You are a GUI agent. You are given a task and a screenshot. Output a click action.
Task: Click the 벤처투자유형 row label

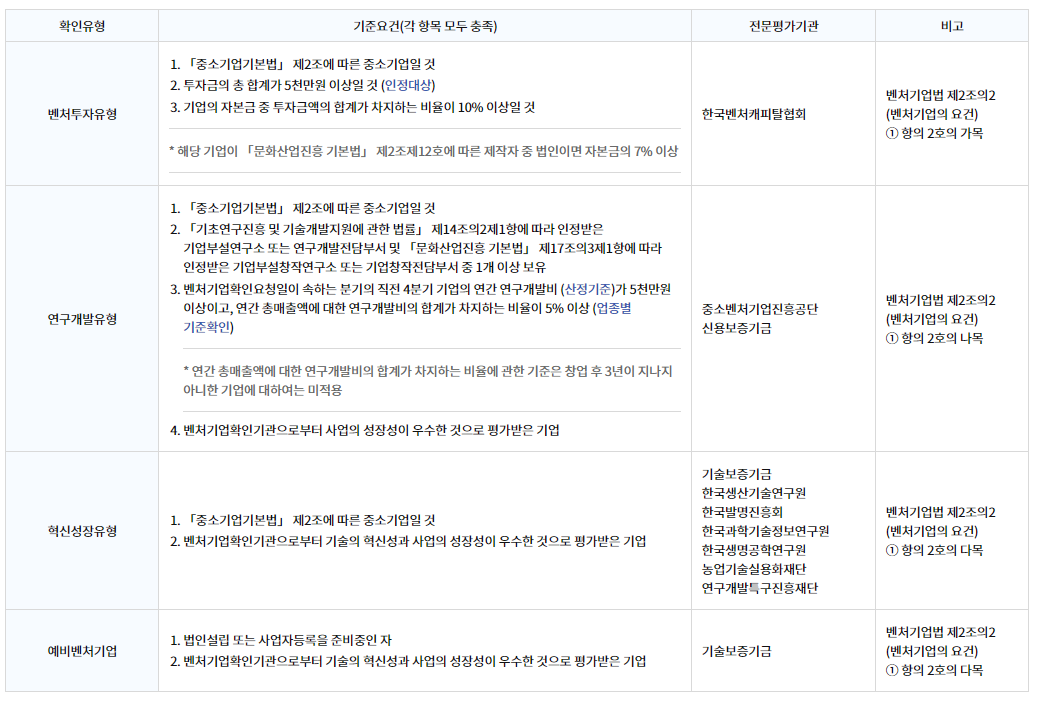pos(81,114)
